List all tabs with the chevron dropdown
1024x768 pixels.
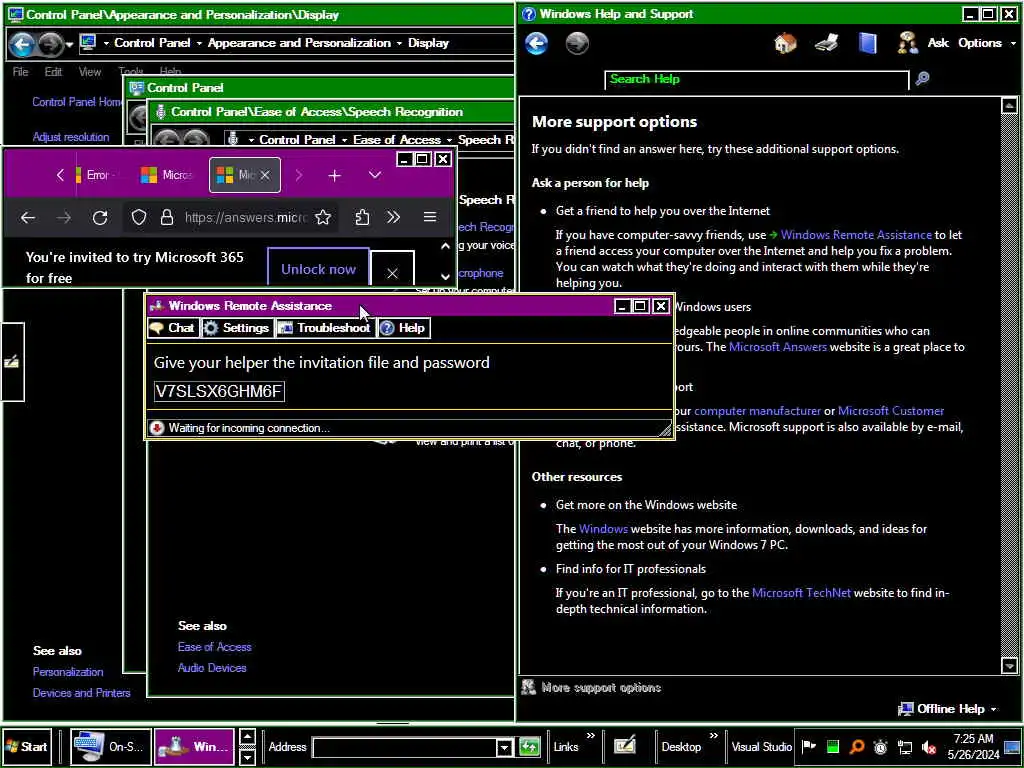coord(375,175)
